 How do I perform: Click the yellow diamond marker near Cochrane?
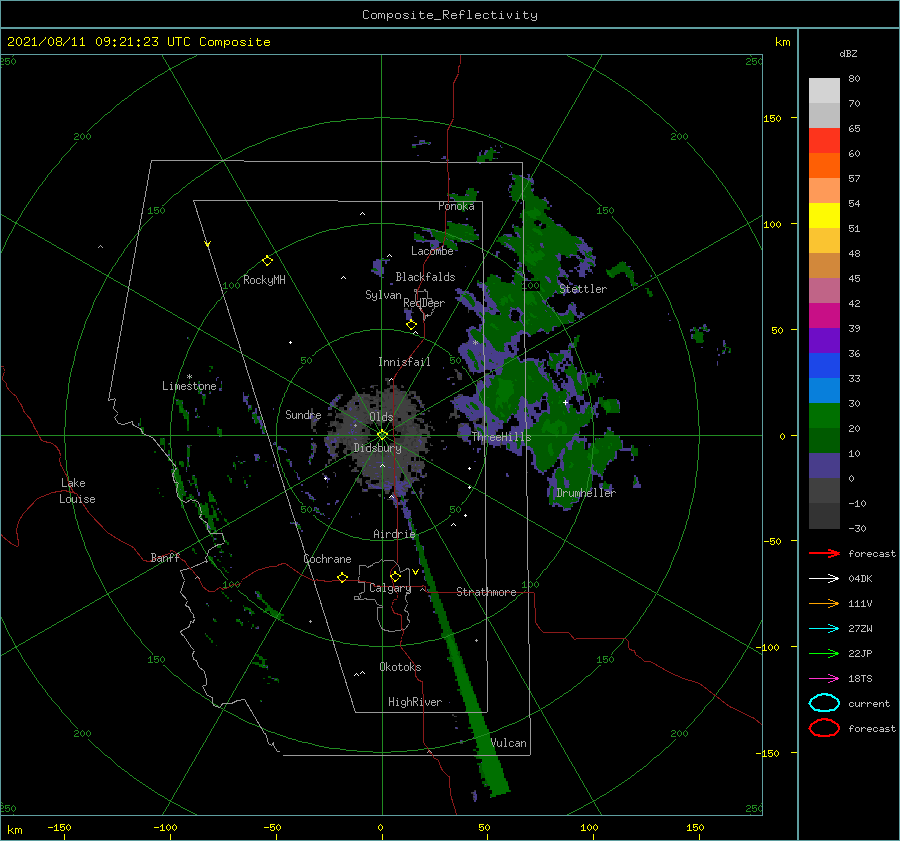coord(342,577)
